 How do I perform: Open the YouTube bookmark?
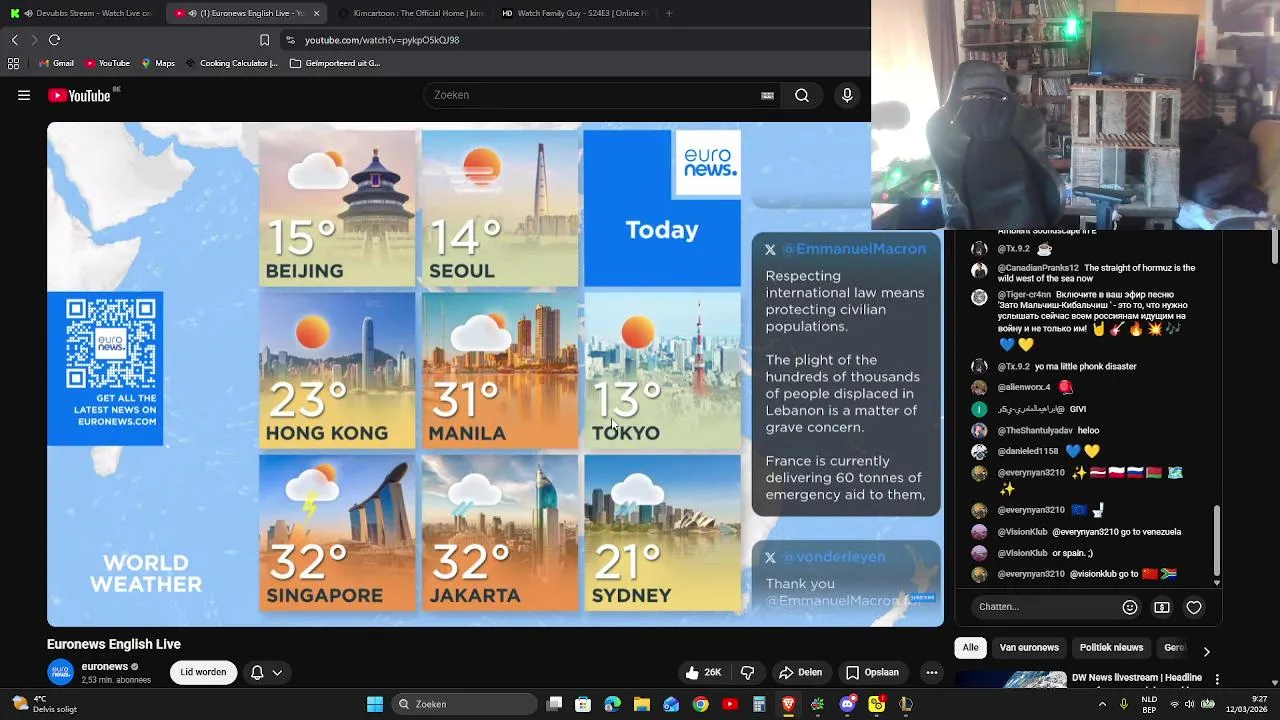click(108, 63)
